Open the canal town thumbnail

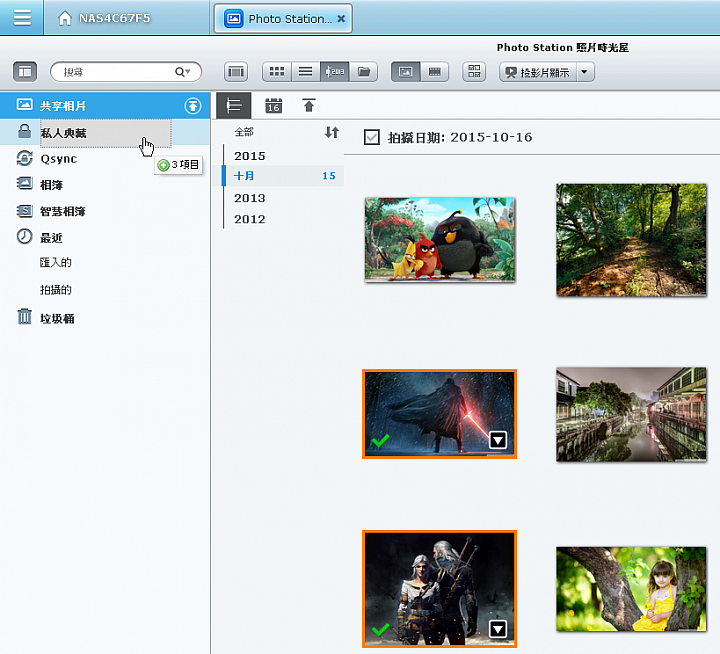coord(631,414)
